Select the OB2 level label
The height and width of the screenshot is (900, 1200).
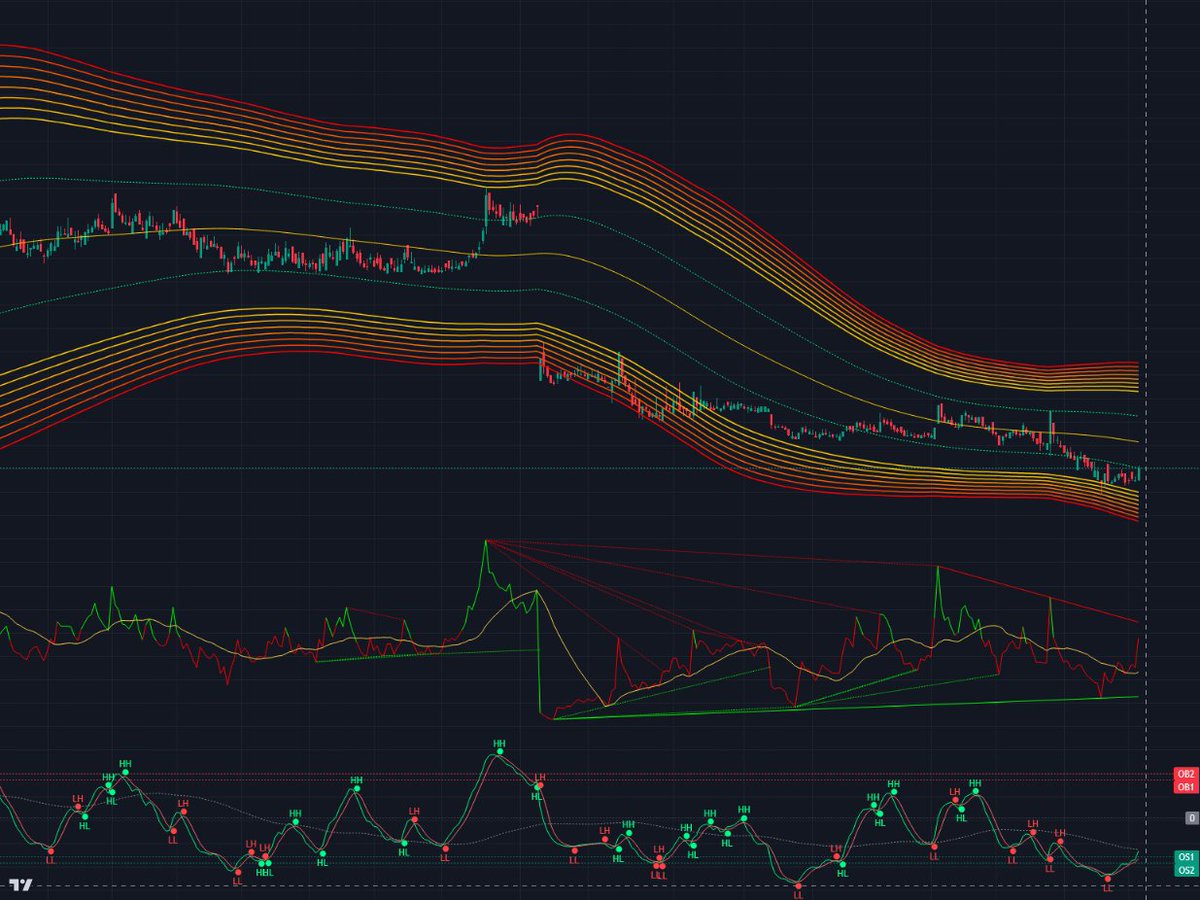point(1186,774)
